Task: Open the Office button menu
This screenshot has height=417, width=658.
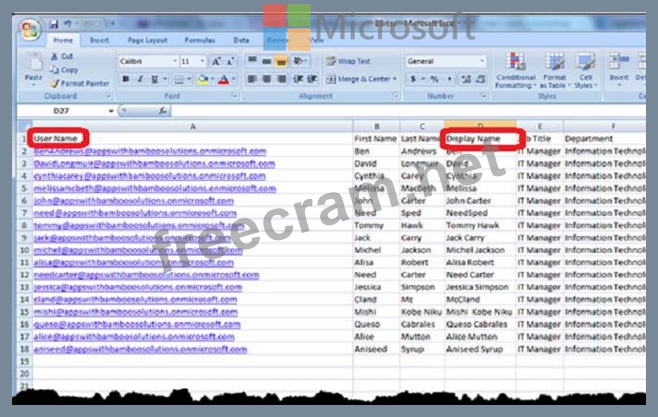Action: click(30, 30)
